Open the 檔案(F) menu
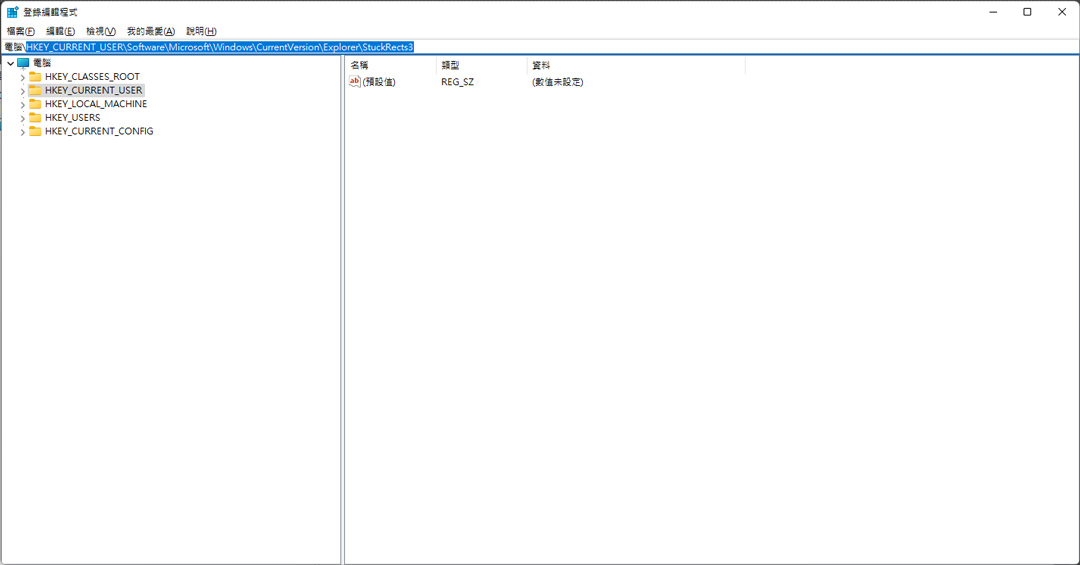Viewport: 1080px width, 565px height. 21,31
